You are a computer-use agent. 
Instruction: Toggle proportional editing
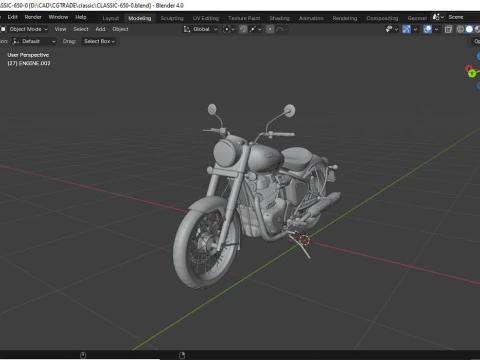click(270, 29)
